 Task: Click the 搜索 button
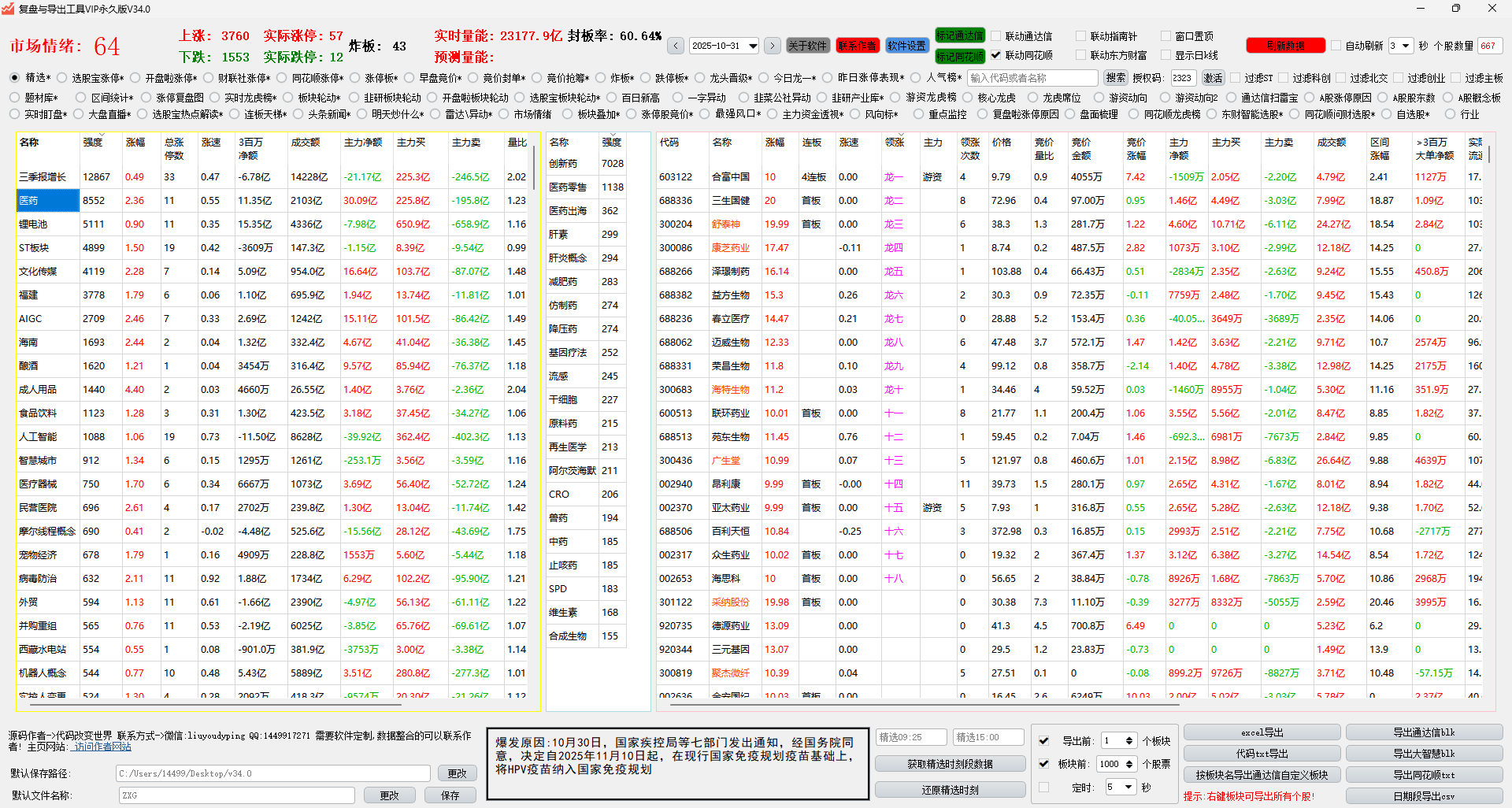1115,78
